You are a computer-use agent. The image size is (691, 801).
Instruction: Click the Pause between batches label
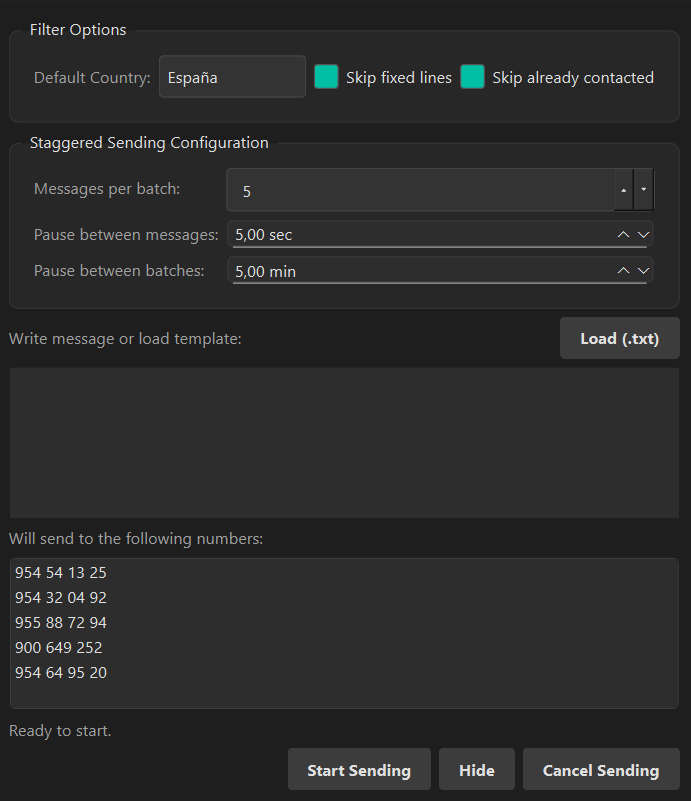tap(119, 271)
